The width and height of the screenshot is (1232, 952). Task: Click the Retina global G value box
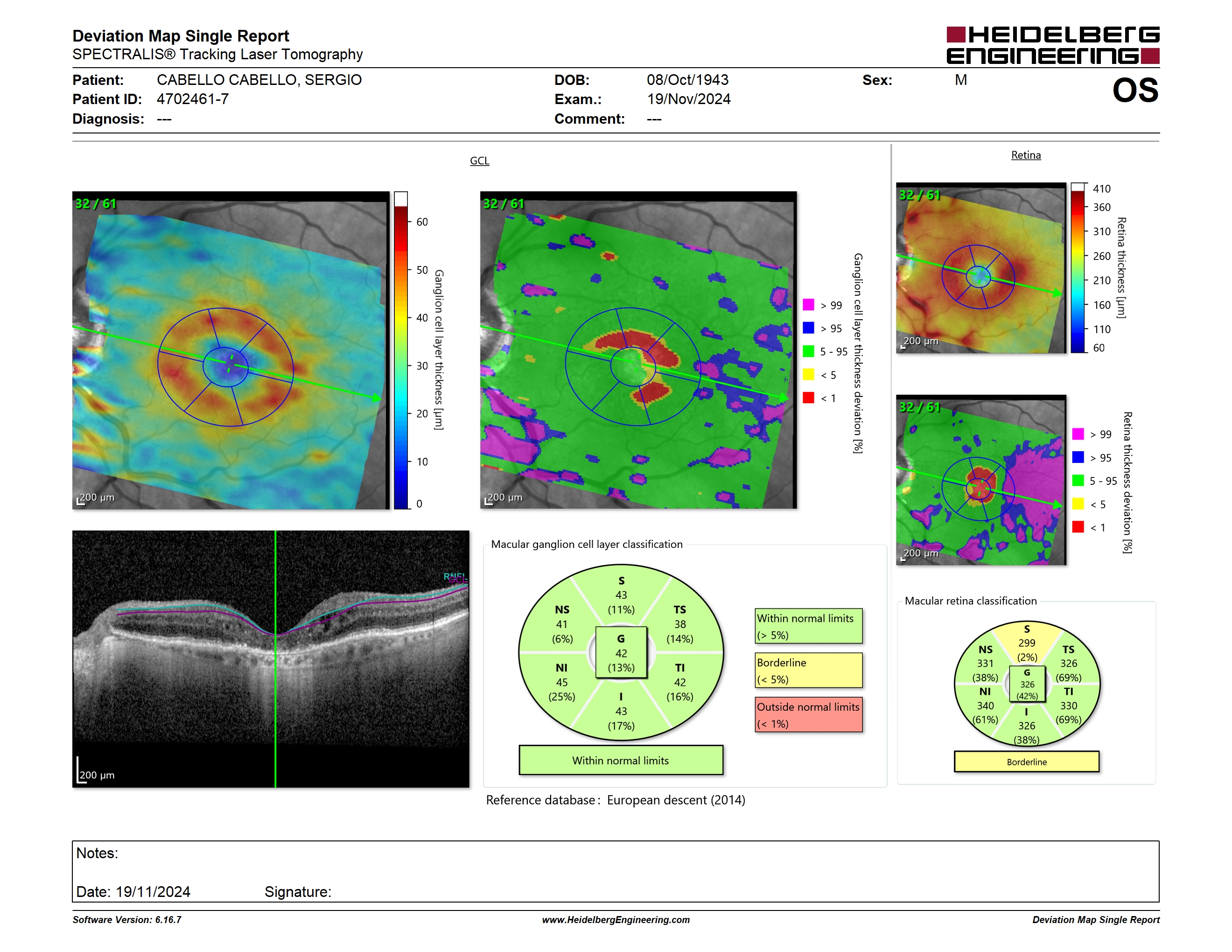(1027, 684)
